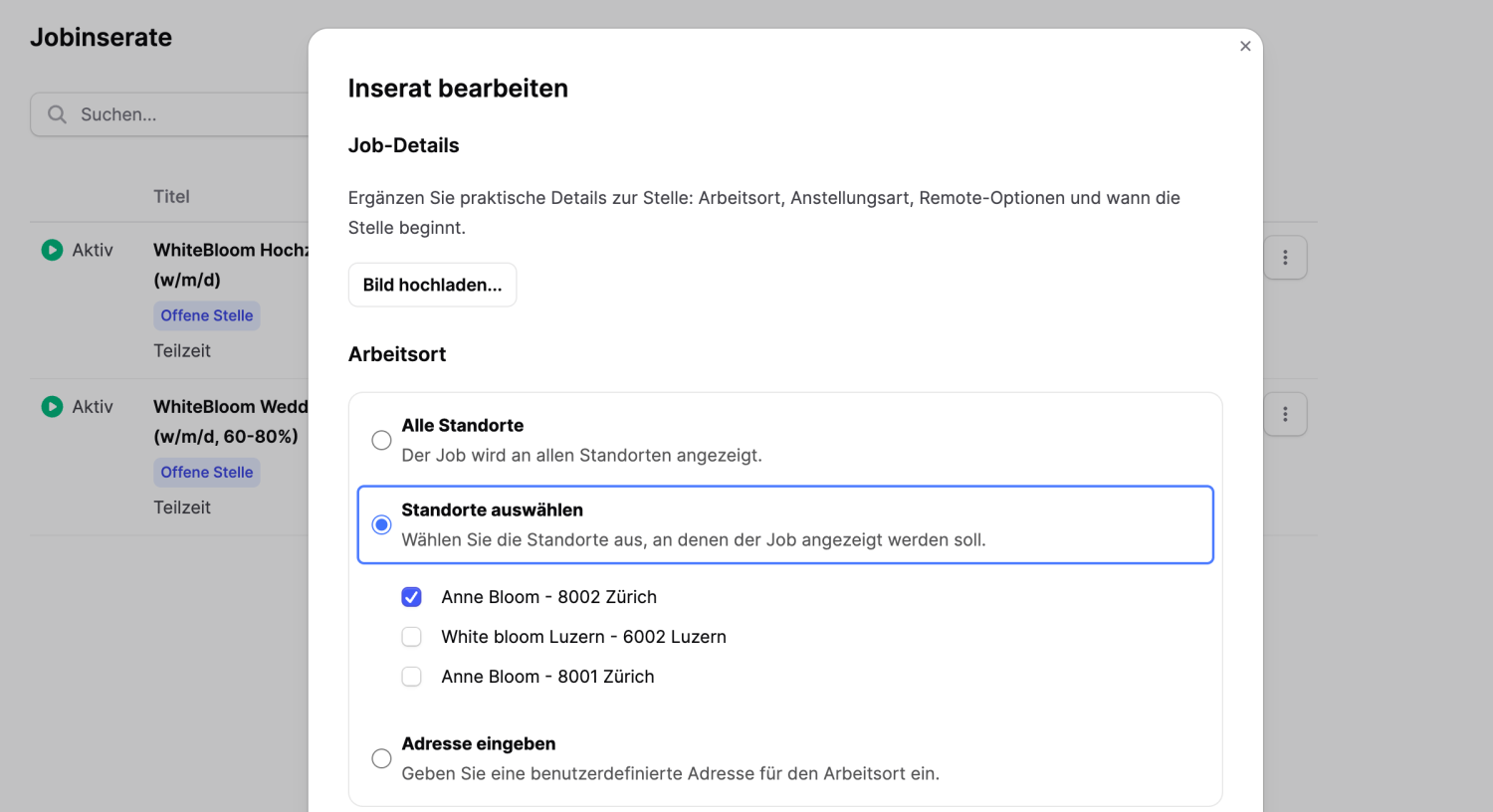Open the three-dot menu for the Wedding listing
1493x812 pixels.
(x=1285, y=413)
